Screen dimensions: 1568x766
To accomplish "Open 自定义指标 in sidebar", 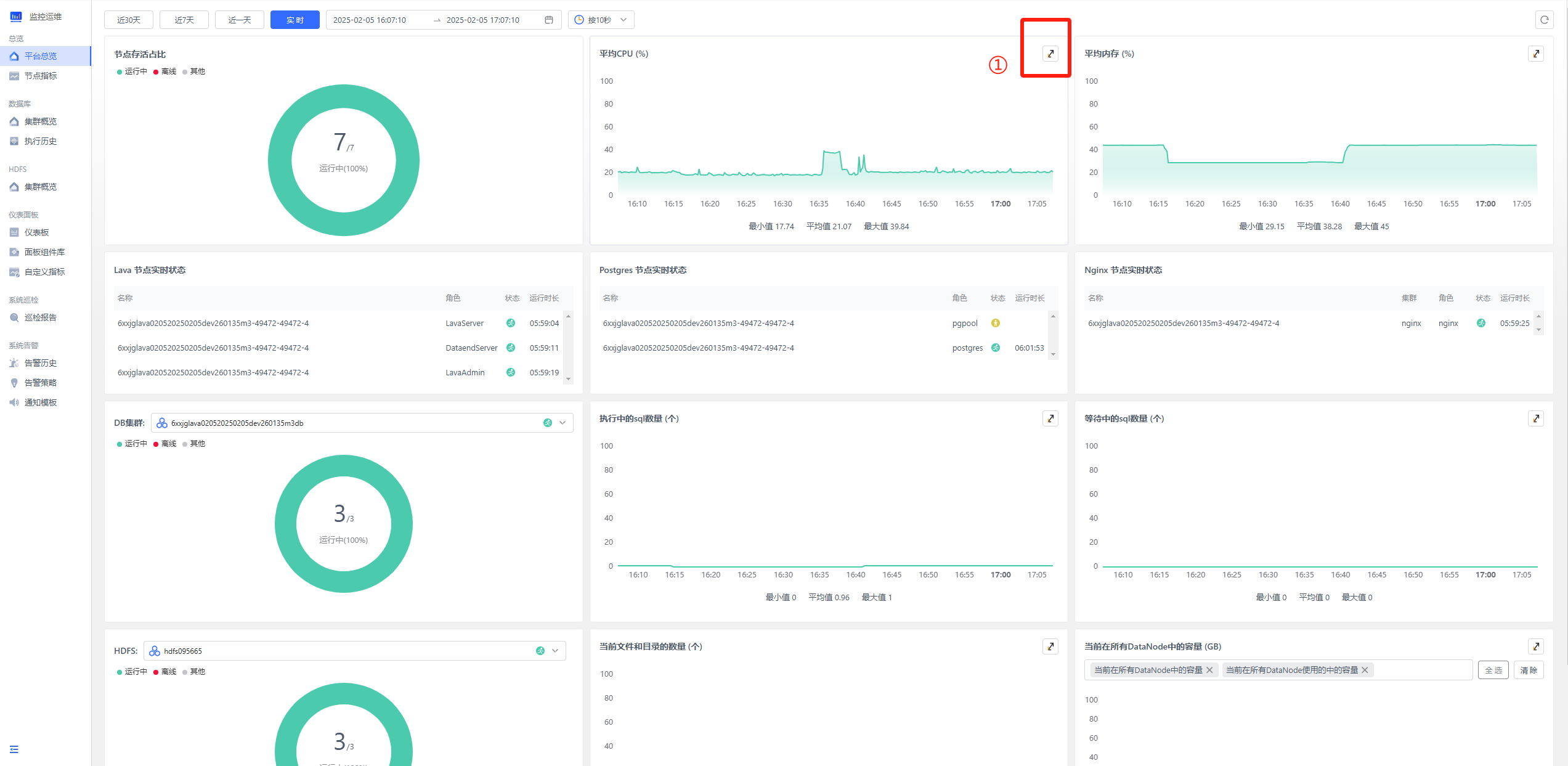I will 46,272.
